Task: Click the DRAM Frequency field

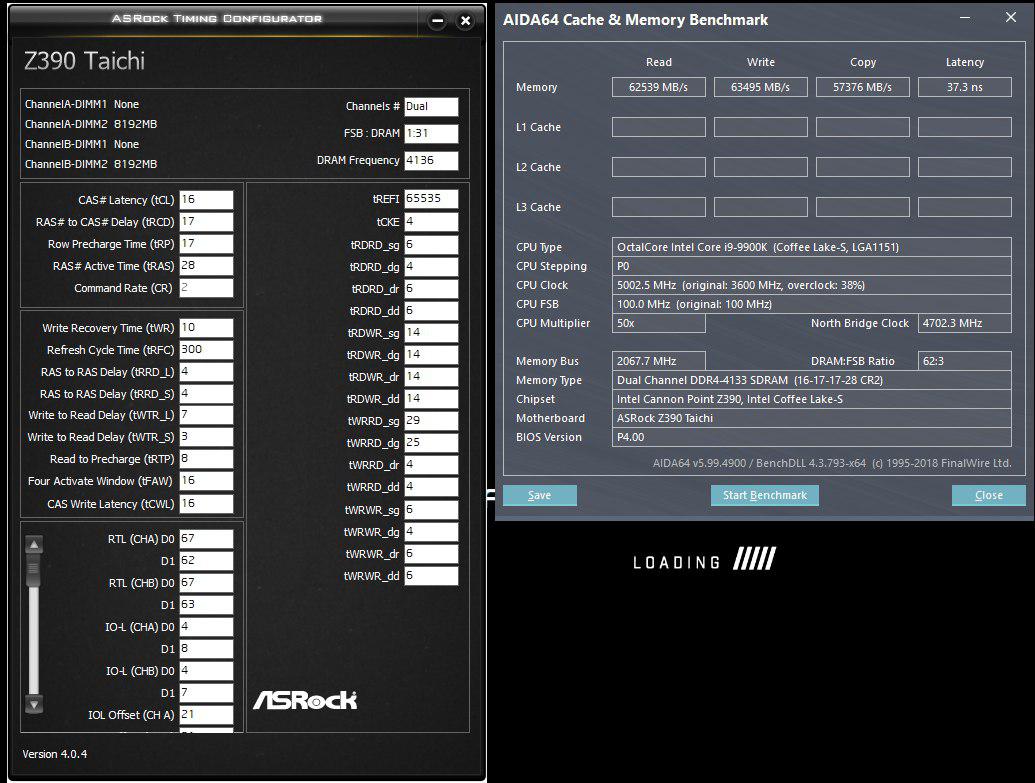Action: (x=431, y=160)
